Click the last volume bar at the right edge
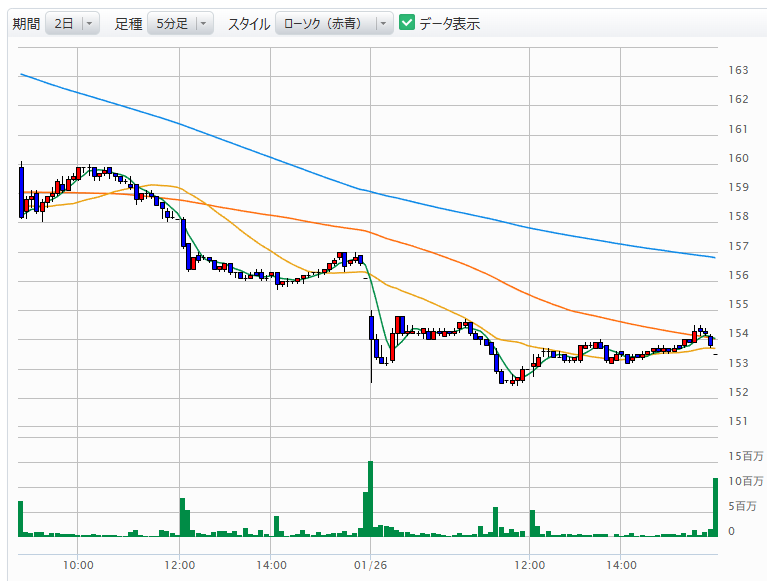This screenshot has height=581, width=767. 716,507
